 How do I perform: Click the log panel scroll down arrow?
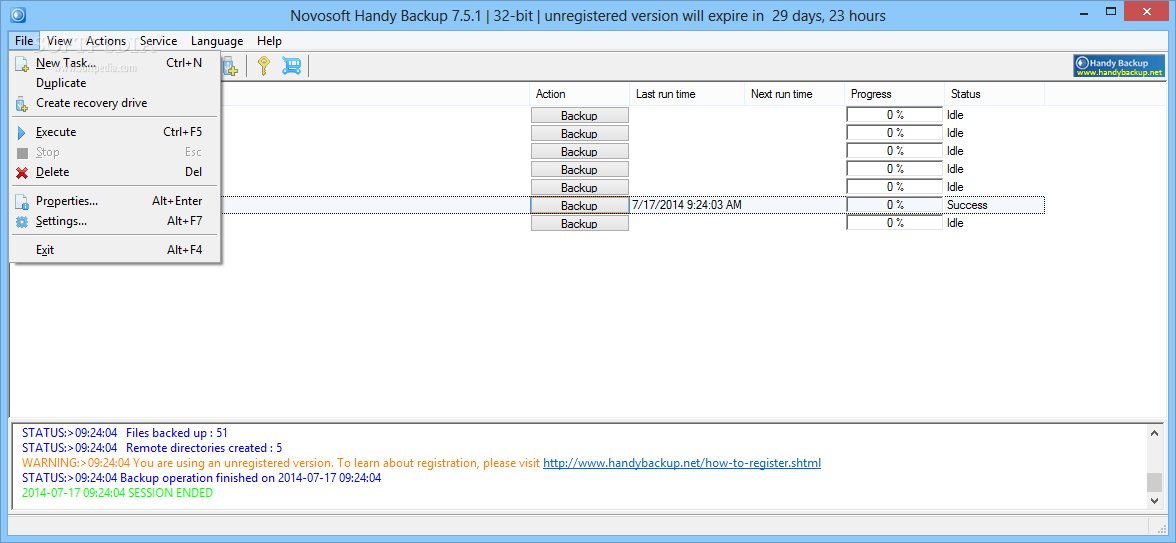(1154, 500)
